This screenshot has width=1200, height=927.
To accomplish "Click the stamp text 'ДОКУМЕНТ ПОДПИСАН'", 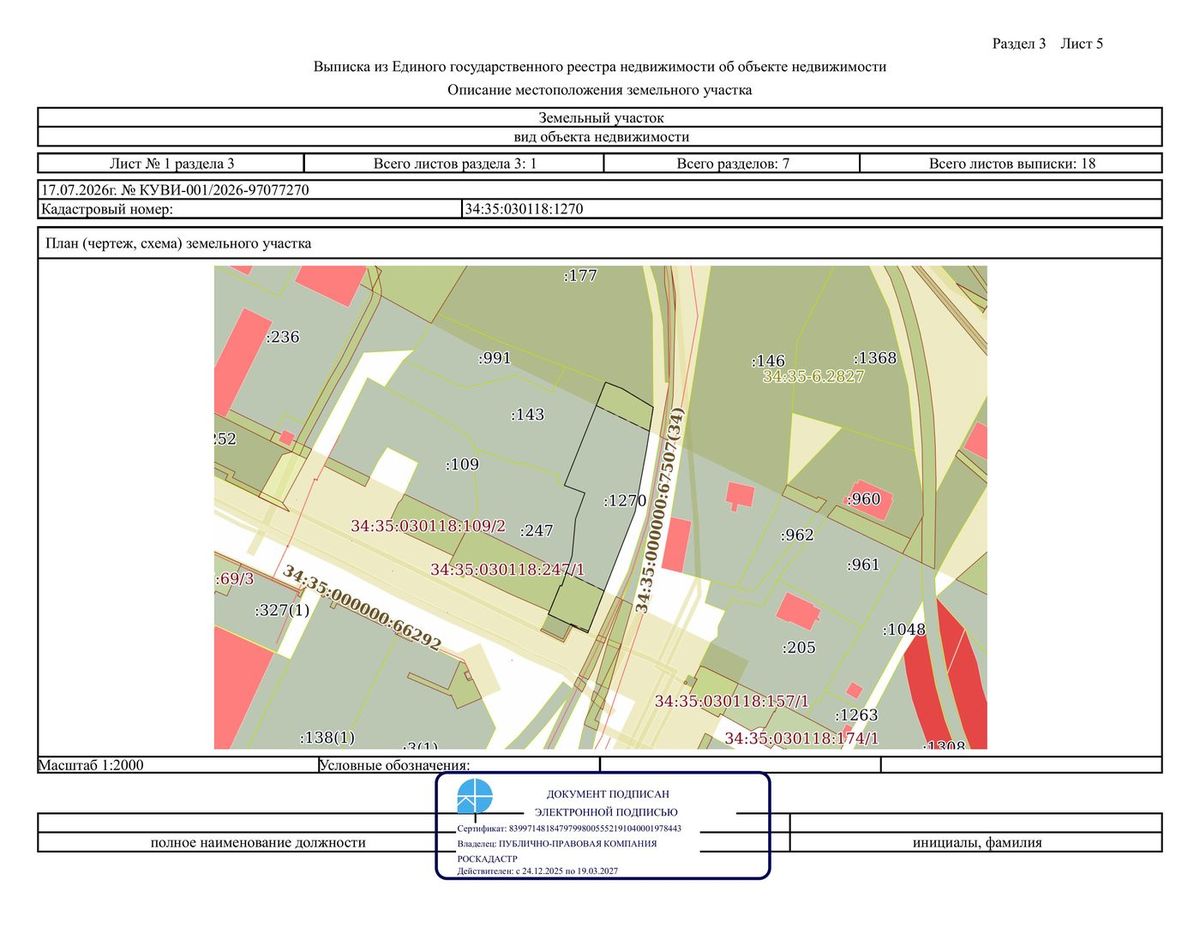I will [607, 793].
